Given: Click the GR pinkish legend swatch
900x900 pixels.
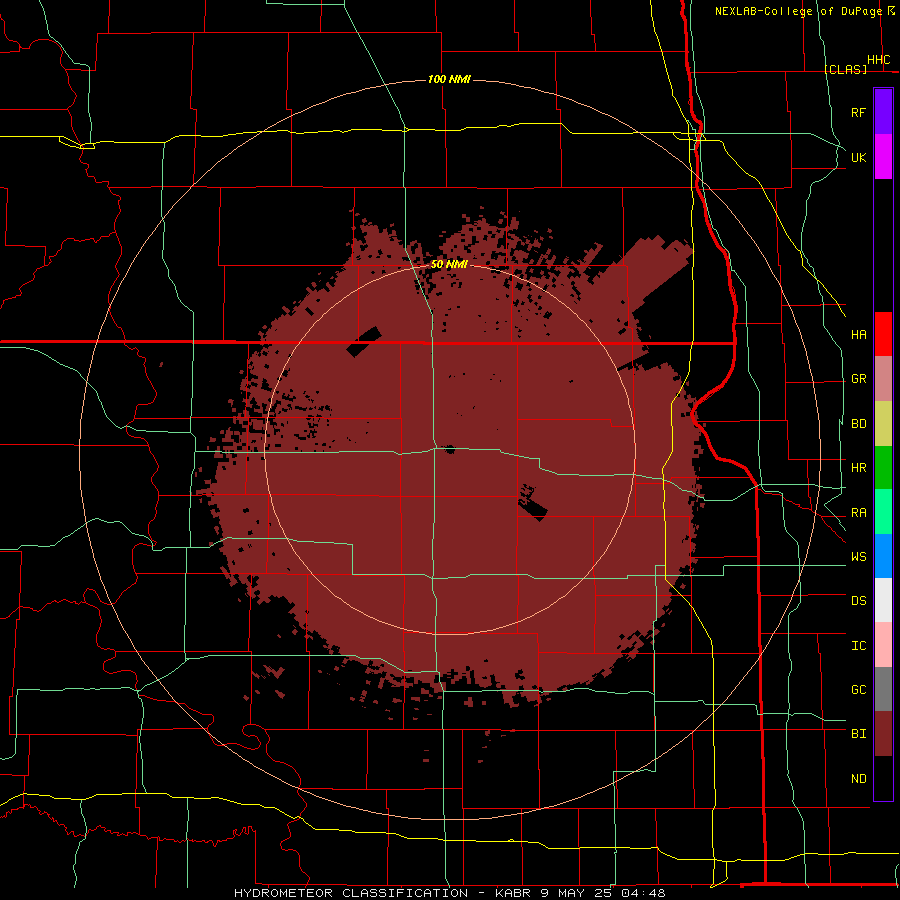Looking at the screenshot, I should pyautogui.click(x=883, y=379).
